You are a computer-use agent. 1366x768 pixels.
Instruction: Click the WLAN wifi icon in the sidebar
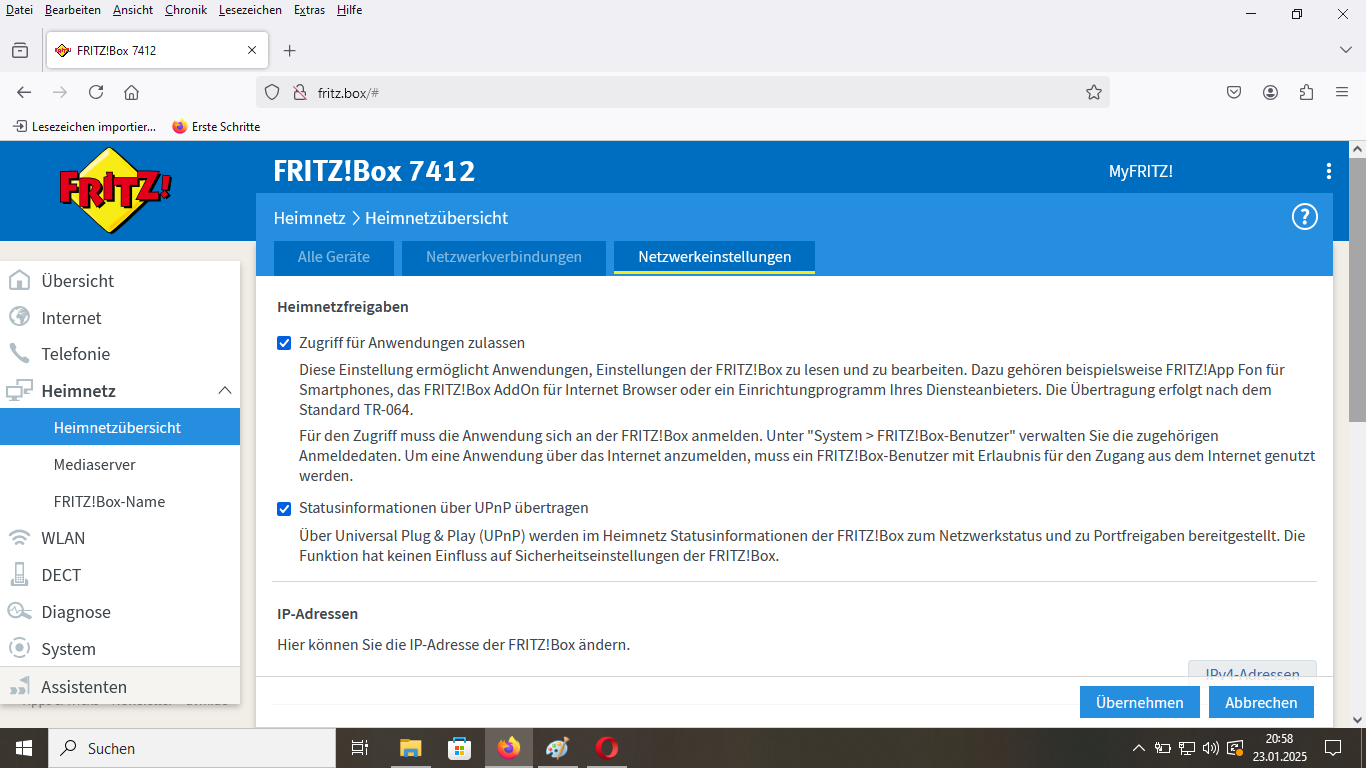click(19, 538)
